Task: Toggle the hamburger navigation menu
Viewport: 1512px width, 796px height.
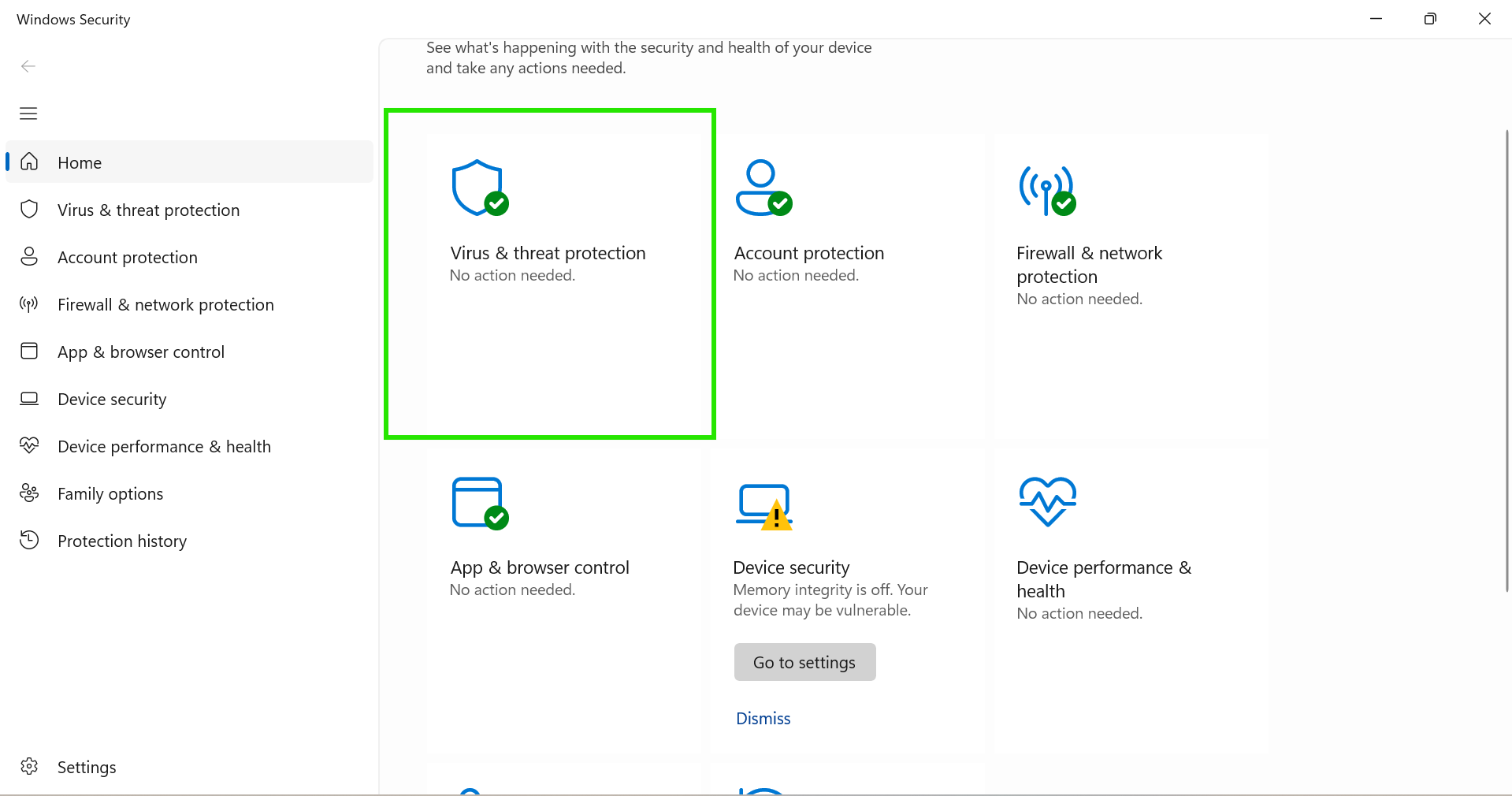Action: point(28,113)
